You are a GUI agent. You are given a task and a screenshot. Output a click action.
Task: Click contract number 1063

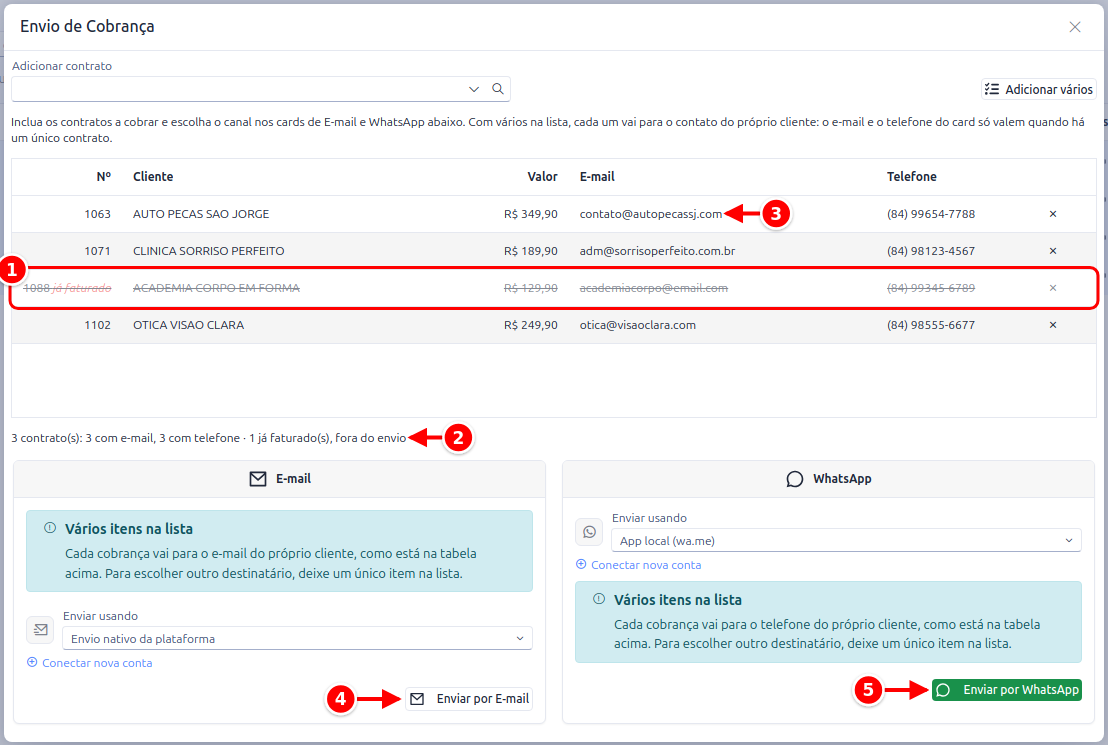pos(98,214)
